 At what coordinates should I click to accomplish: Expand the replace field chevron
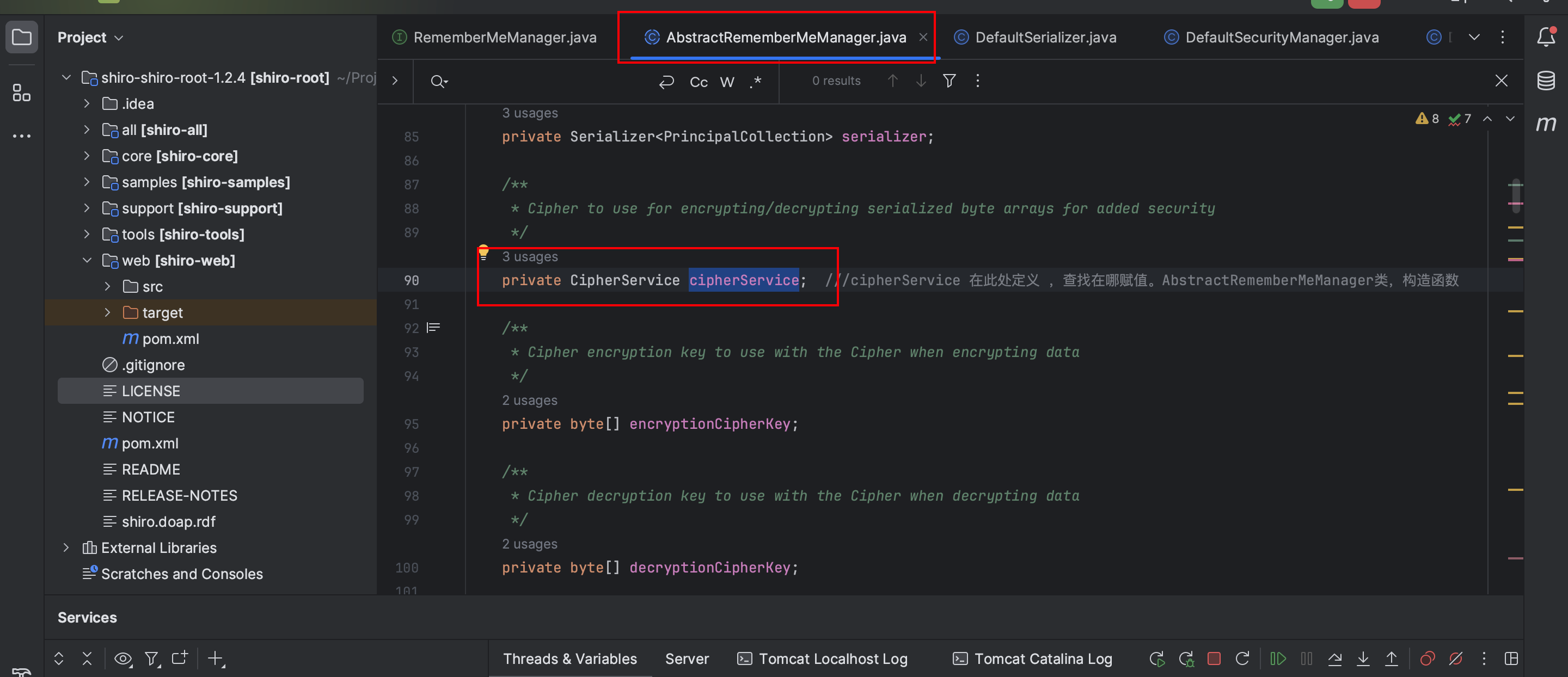tap(395, 81)
